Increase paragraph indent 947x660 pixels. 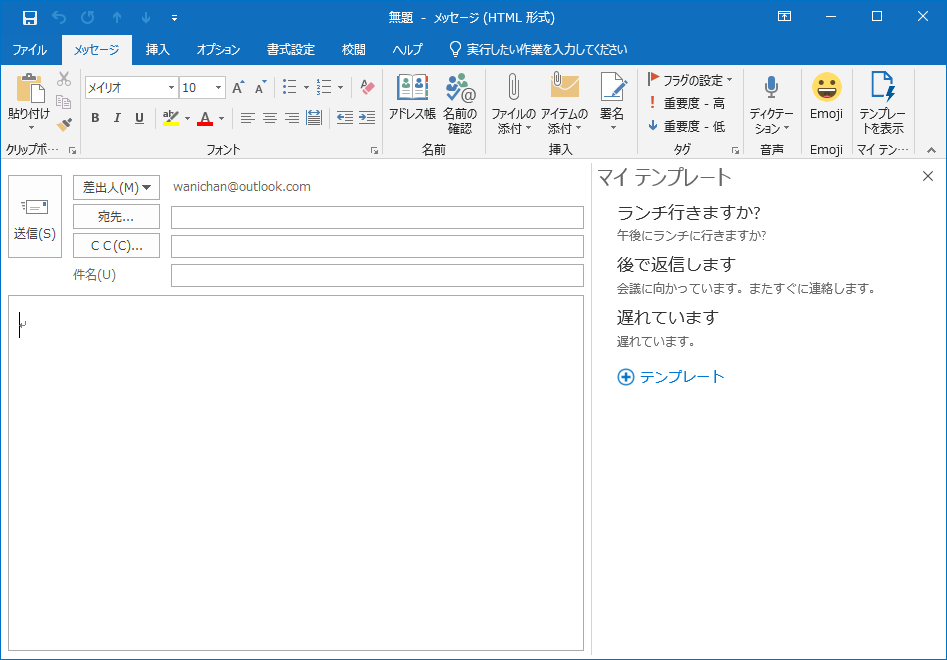pos(367,118)
